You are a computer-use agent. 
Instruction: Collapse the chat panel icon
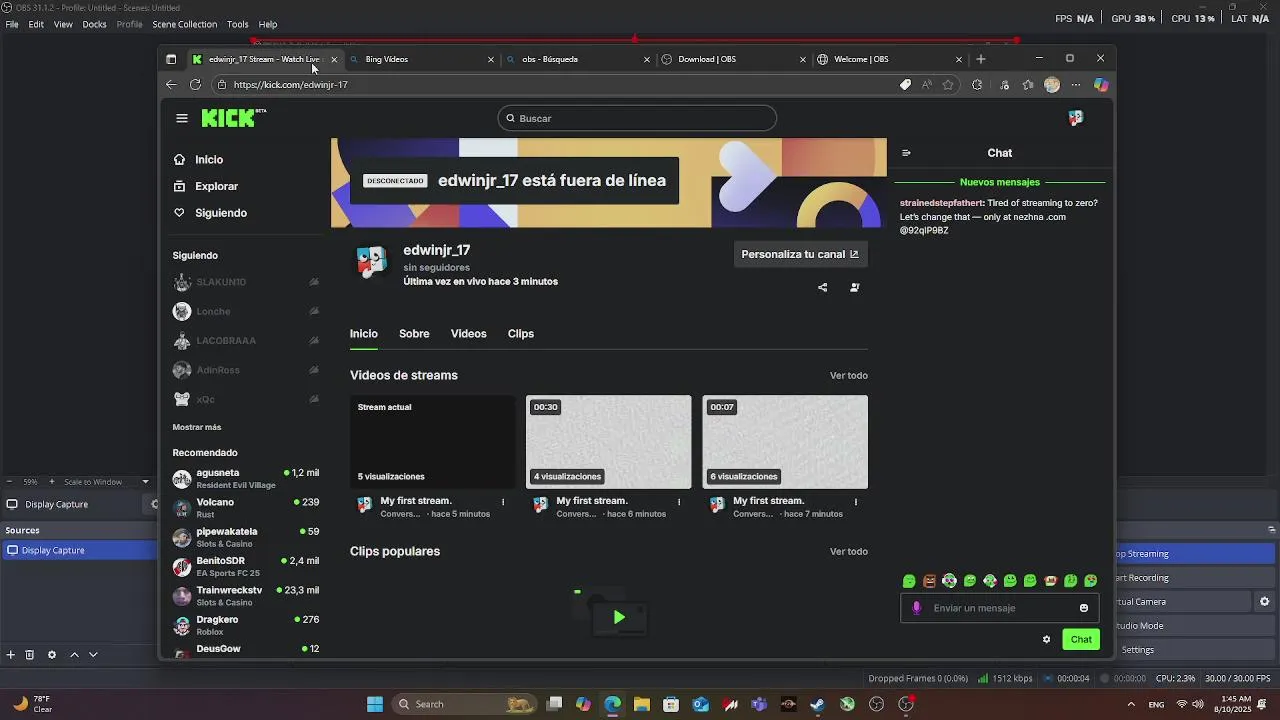click(906, 153)
